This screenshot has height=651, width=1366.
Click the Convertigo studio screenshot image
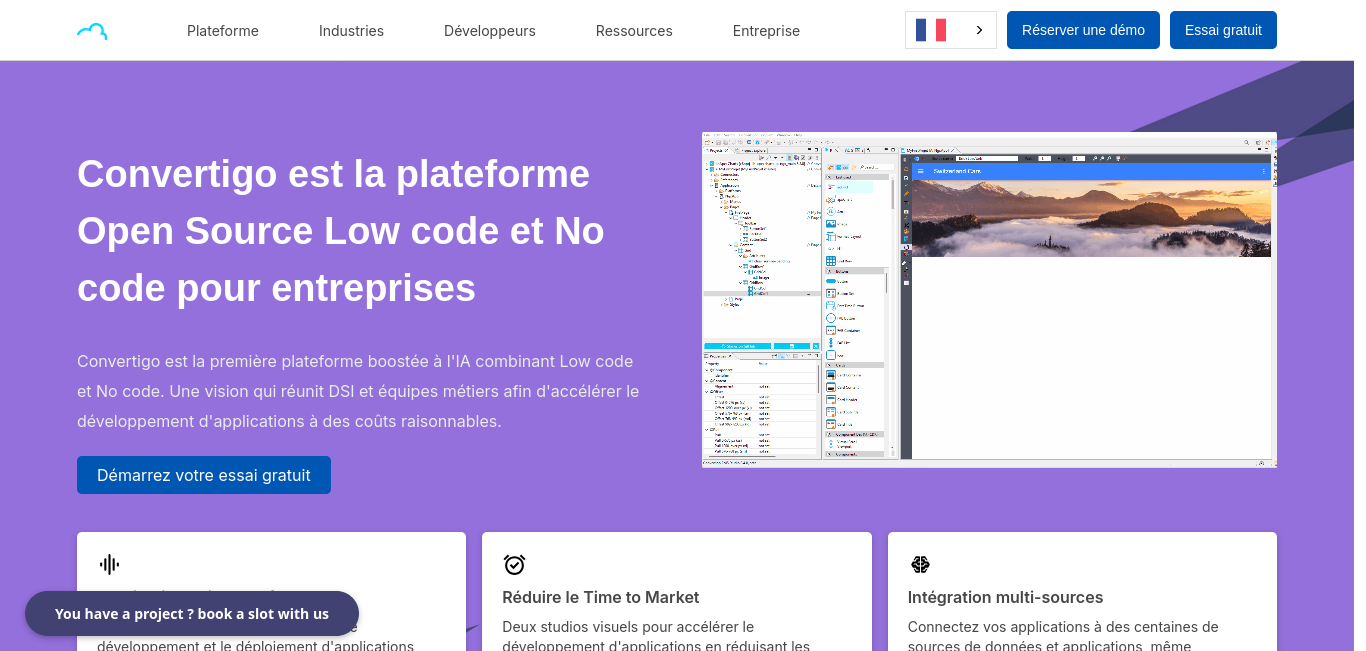tap(989, 300)
